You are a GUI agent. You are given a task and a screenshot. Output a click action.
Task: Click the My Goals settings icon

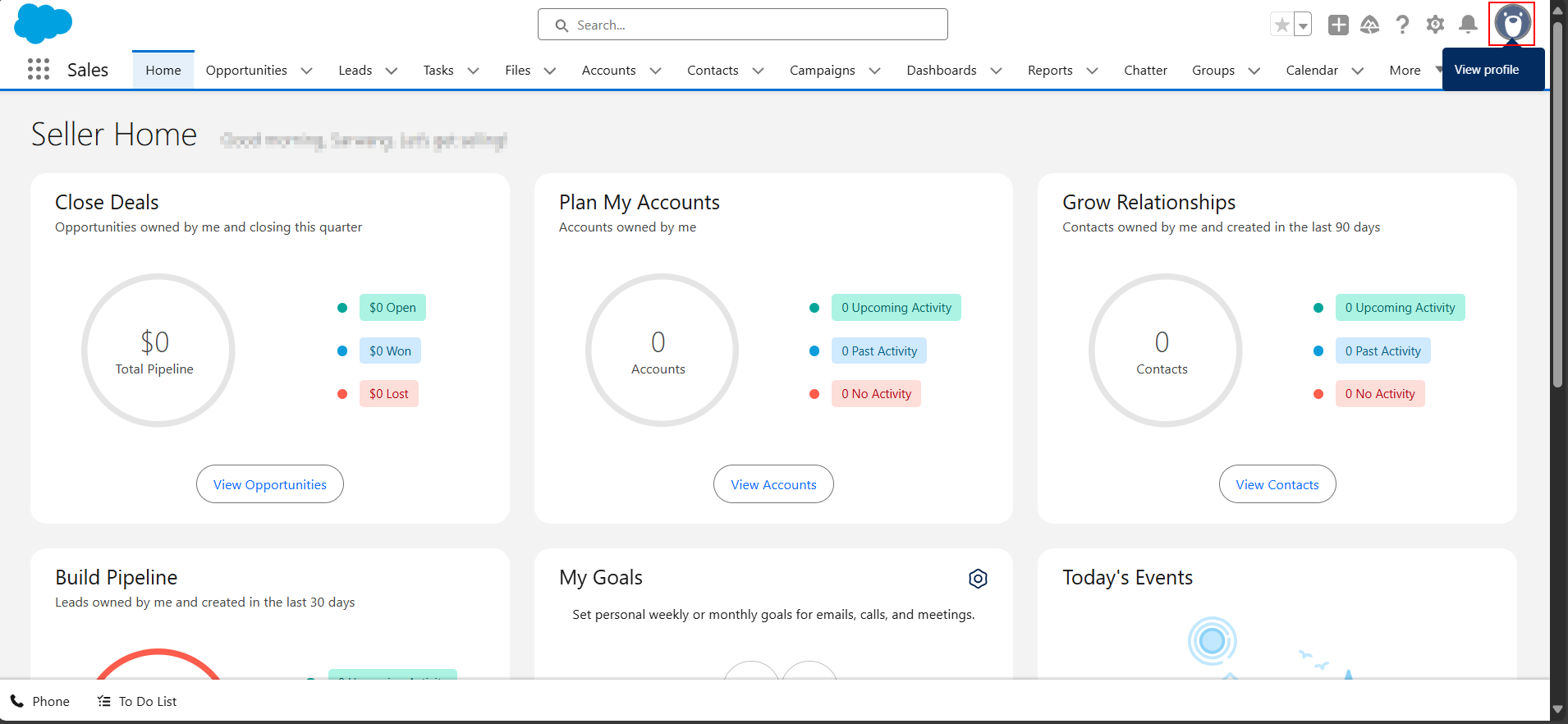pos(978,579)
